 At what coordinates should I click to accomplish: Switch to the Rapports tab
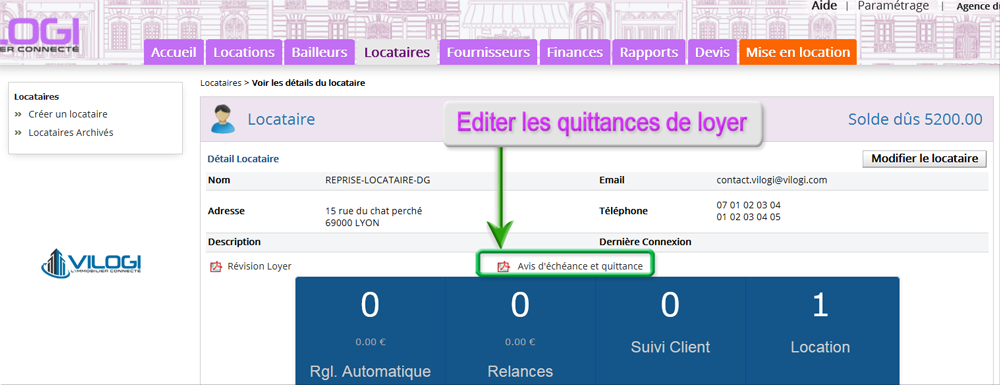[x=649, y=52]
